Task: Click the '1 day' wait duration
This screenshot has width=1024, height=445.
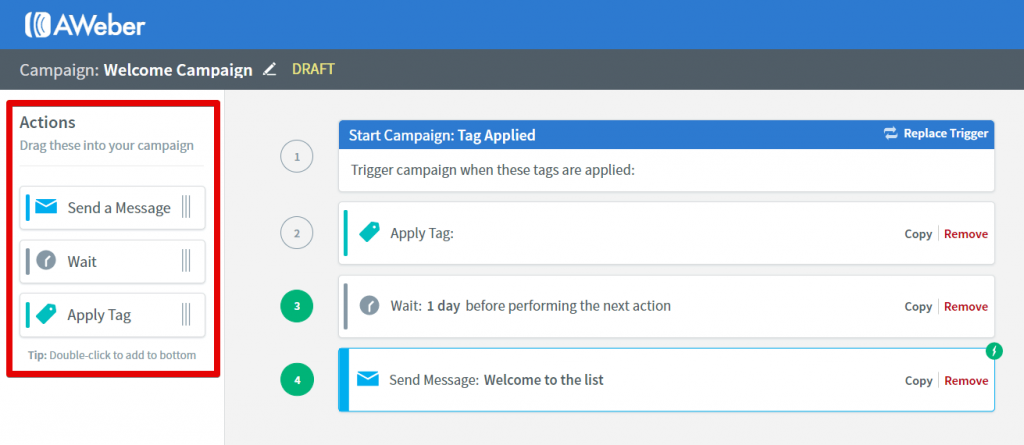Action: (x=443, y=305)
